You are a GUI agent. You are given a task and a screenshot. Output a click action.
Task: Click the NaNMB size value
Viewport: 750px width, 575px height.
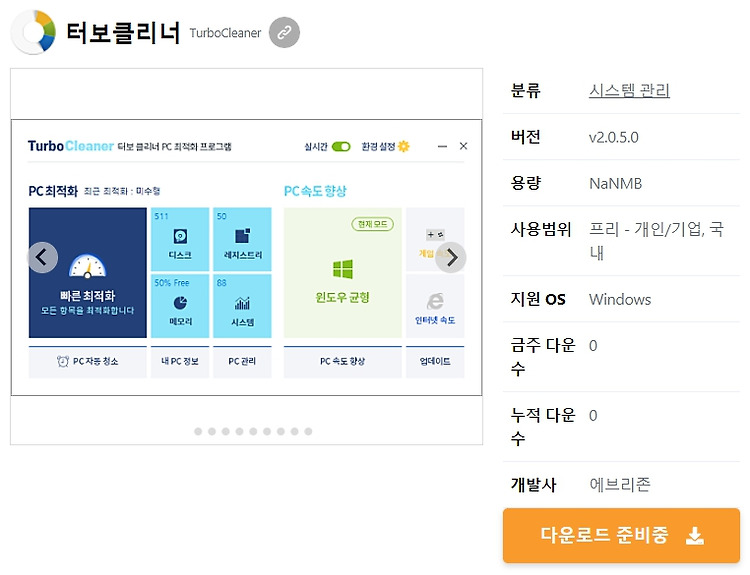click(x=616, y=184)
